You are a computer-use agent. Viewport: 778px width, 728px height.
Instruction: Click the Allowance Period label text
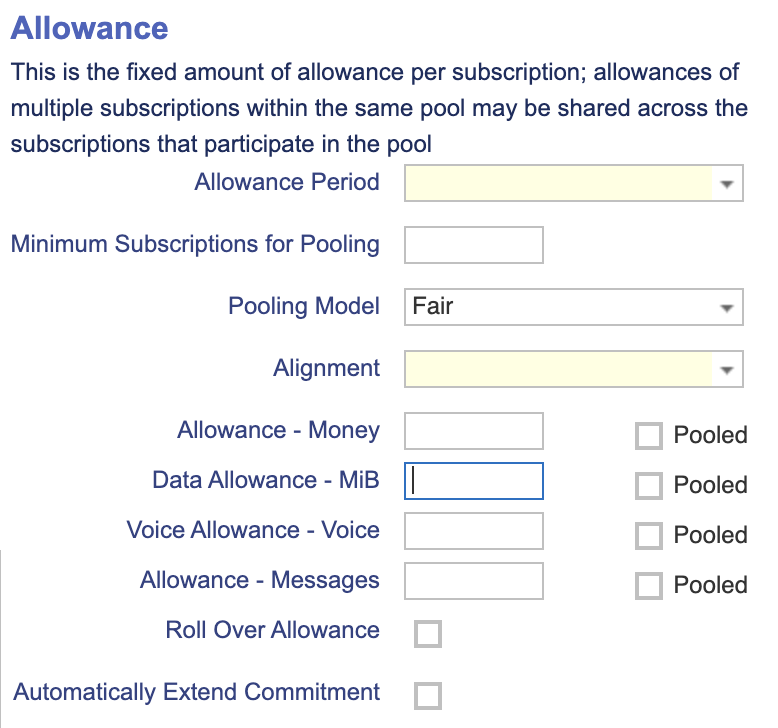(x=287, y=183)
